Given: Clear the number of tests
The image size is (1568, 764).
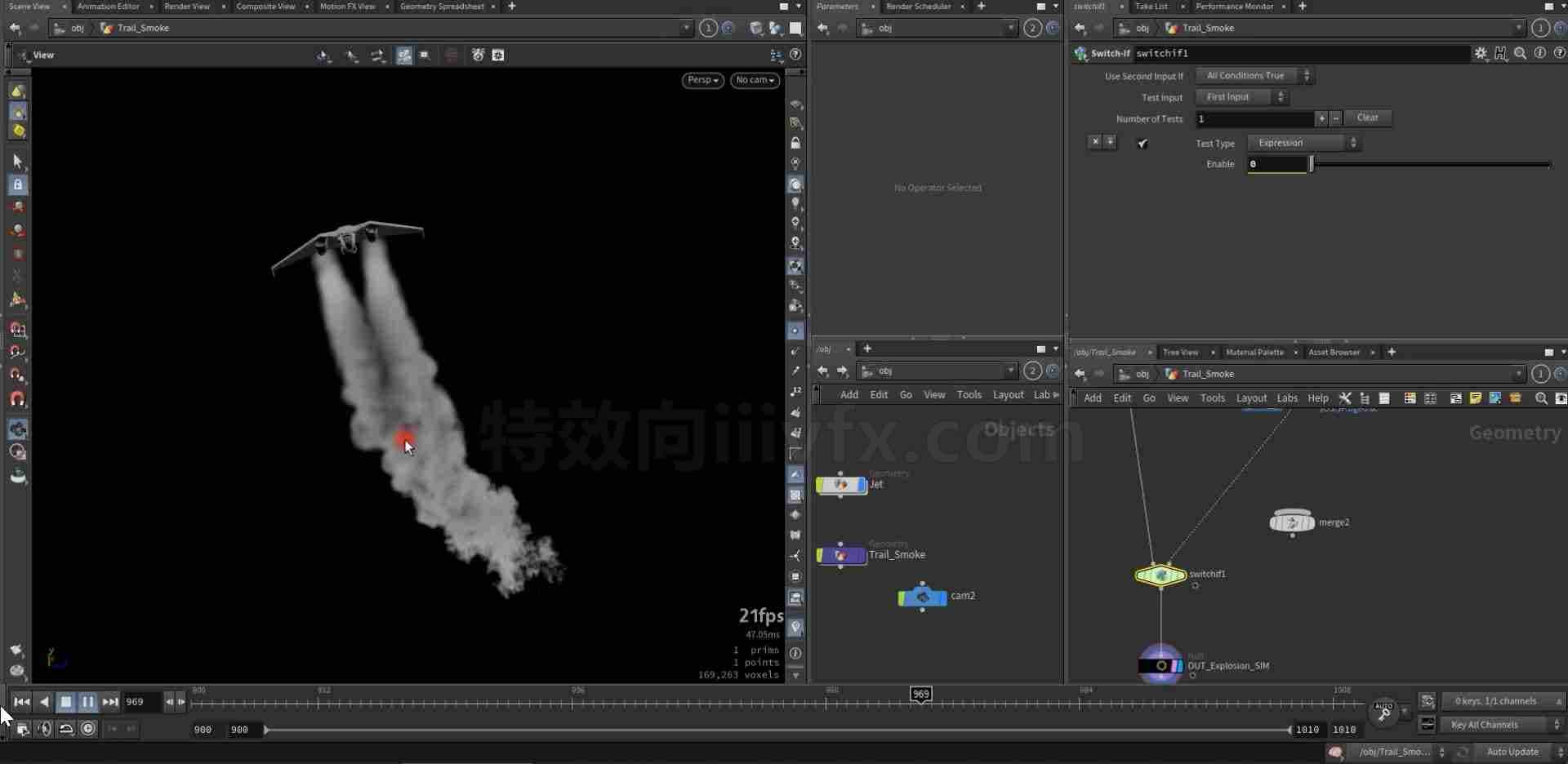Looking at the screenshot, I should click(1367, 118).
